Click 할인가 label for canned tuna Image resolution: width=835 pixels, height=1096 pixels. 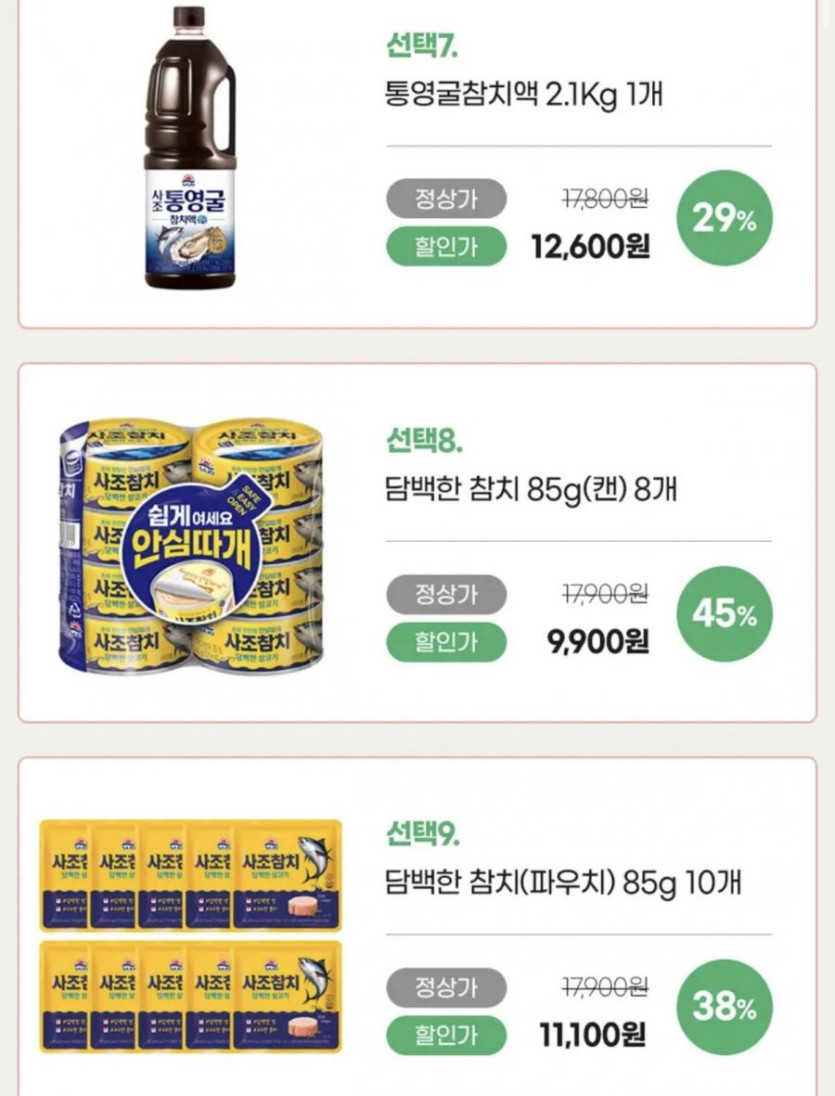446,641
